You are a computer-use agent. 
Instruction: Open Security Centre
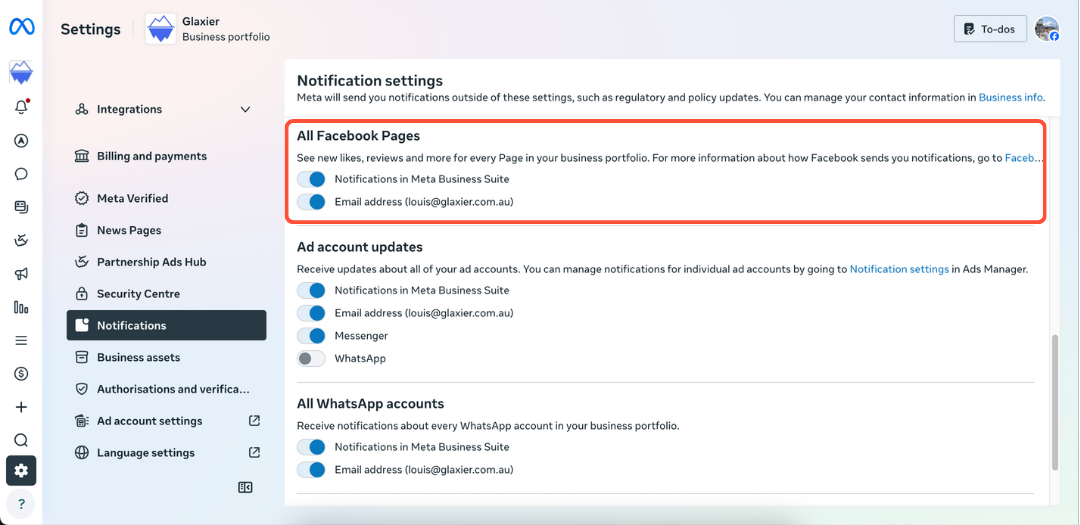[166, 294]
